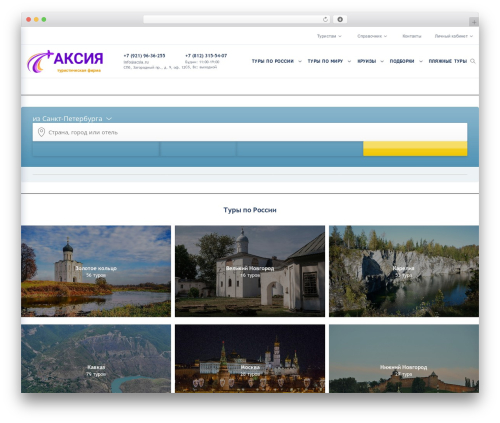
Task: Expand the Справочник dropdown
Action: coord(372,36)
